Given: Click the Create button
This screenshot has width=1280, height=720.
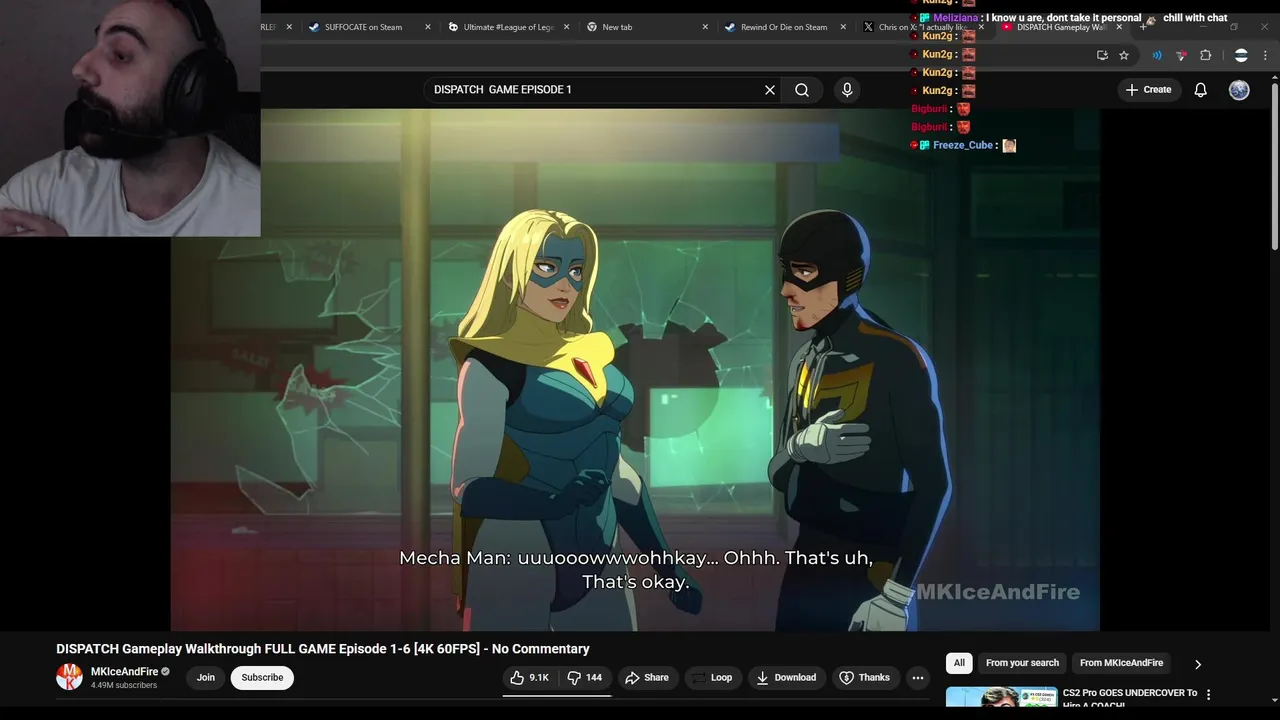Looking at the screenshot, I should [x=1148, y=90].
